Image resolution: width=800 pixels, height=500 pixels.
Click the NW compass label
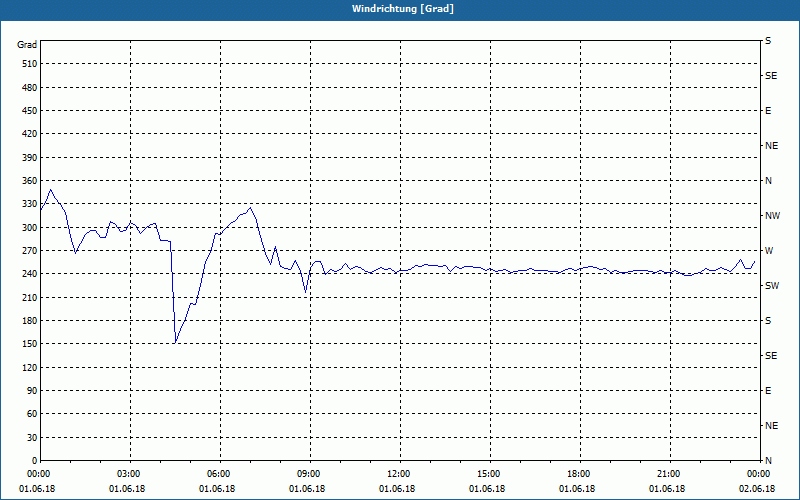772,216
